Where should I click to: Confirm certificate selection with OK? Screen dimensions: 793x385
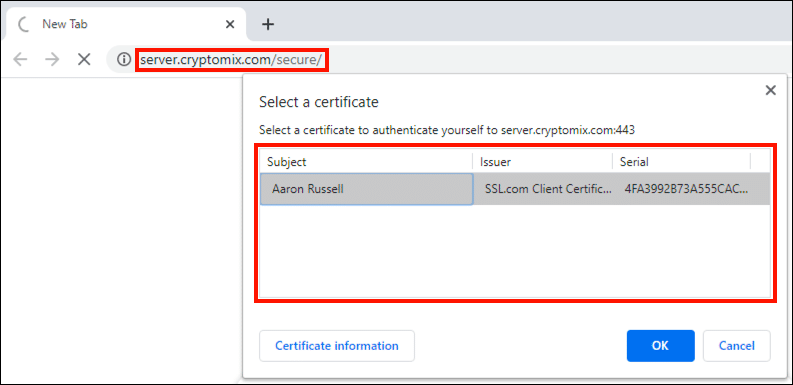coord(660,346)
